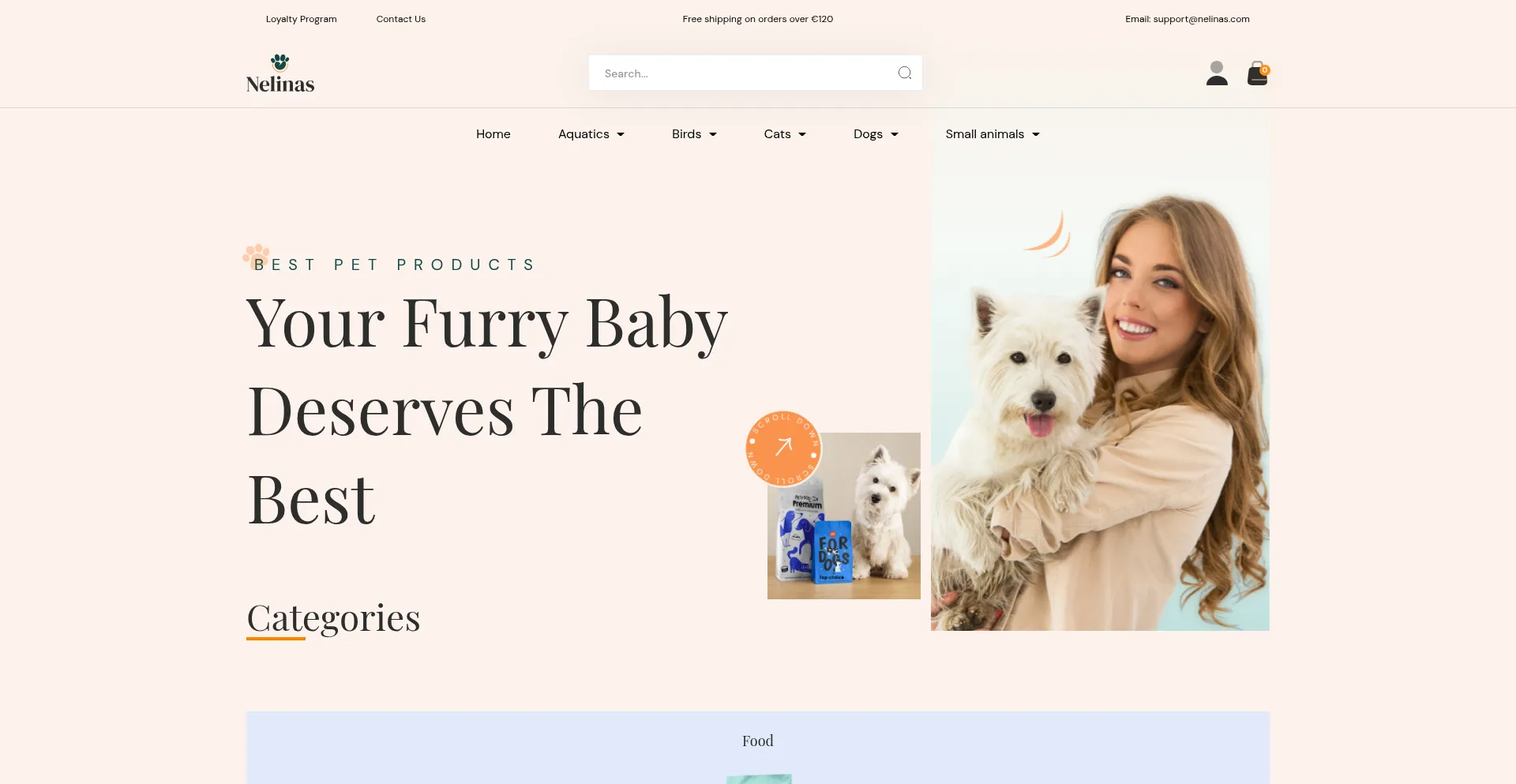
Task: Click the orange scroll down arrow badge
Action: click(x=783, y=448)
